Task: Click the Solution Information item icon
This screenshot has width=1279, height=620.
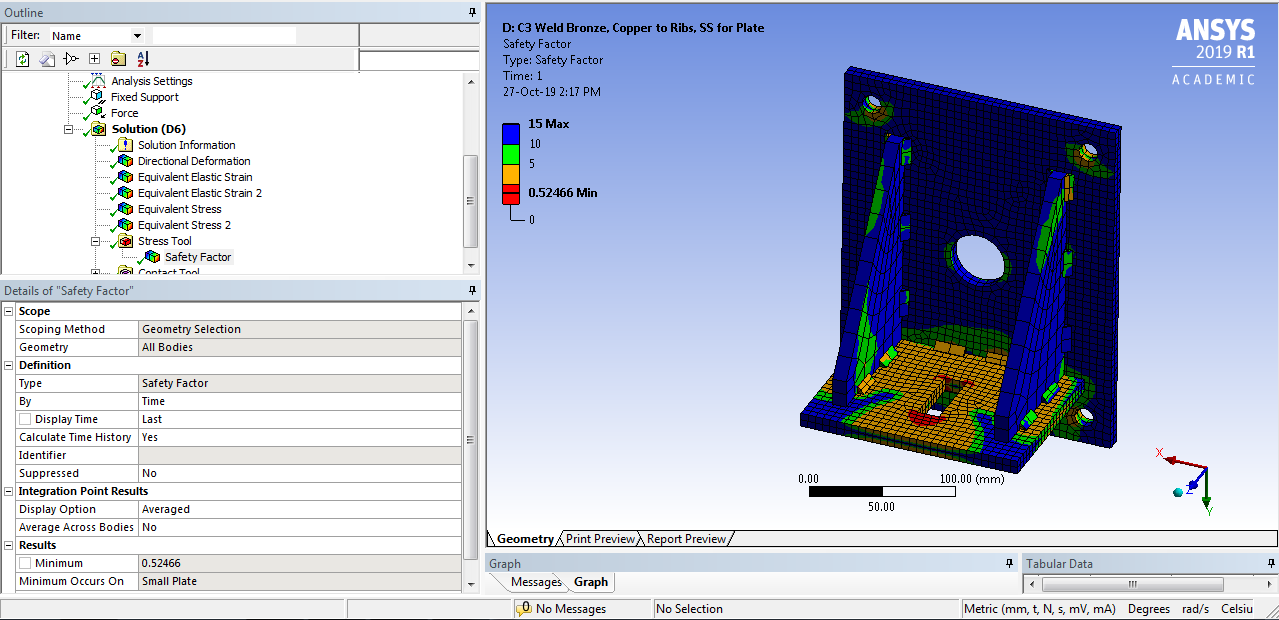Action: [123, 145]
